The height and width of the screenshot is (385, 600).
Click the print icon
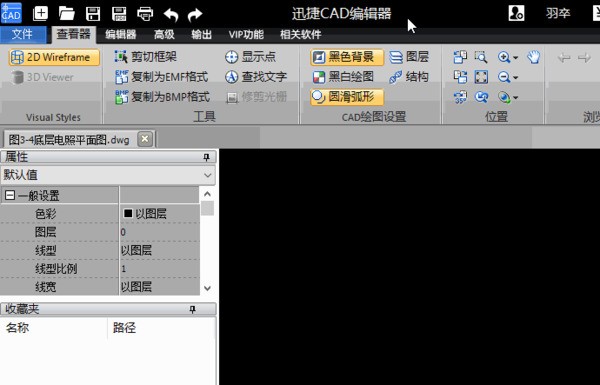(x=145, y=14)
